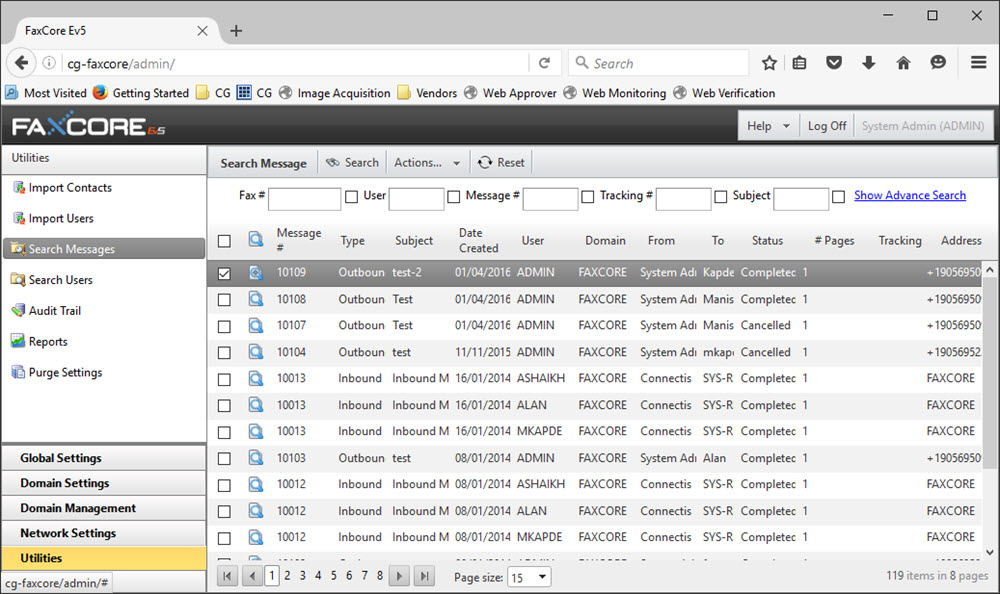
Task: Click the Reports sidebar icon
Action: click(18, 341)
